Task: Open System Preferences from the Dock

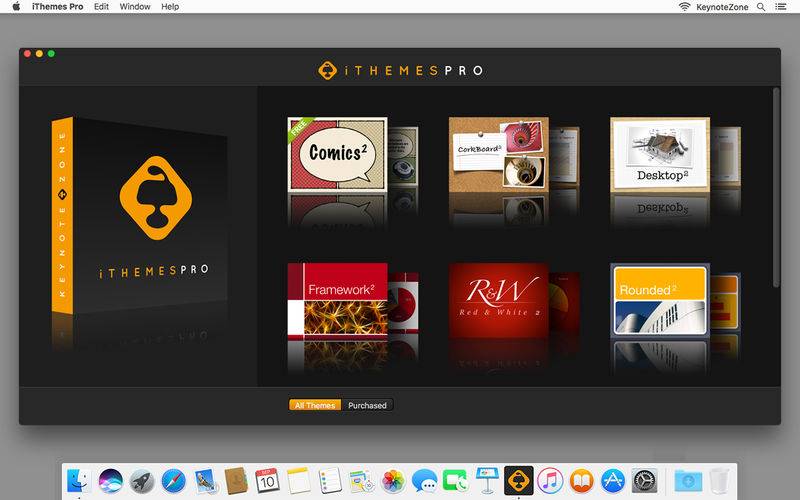Action: [645, 481]
